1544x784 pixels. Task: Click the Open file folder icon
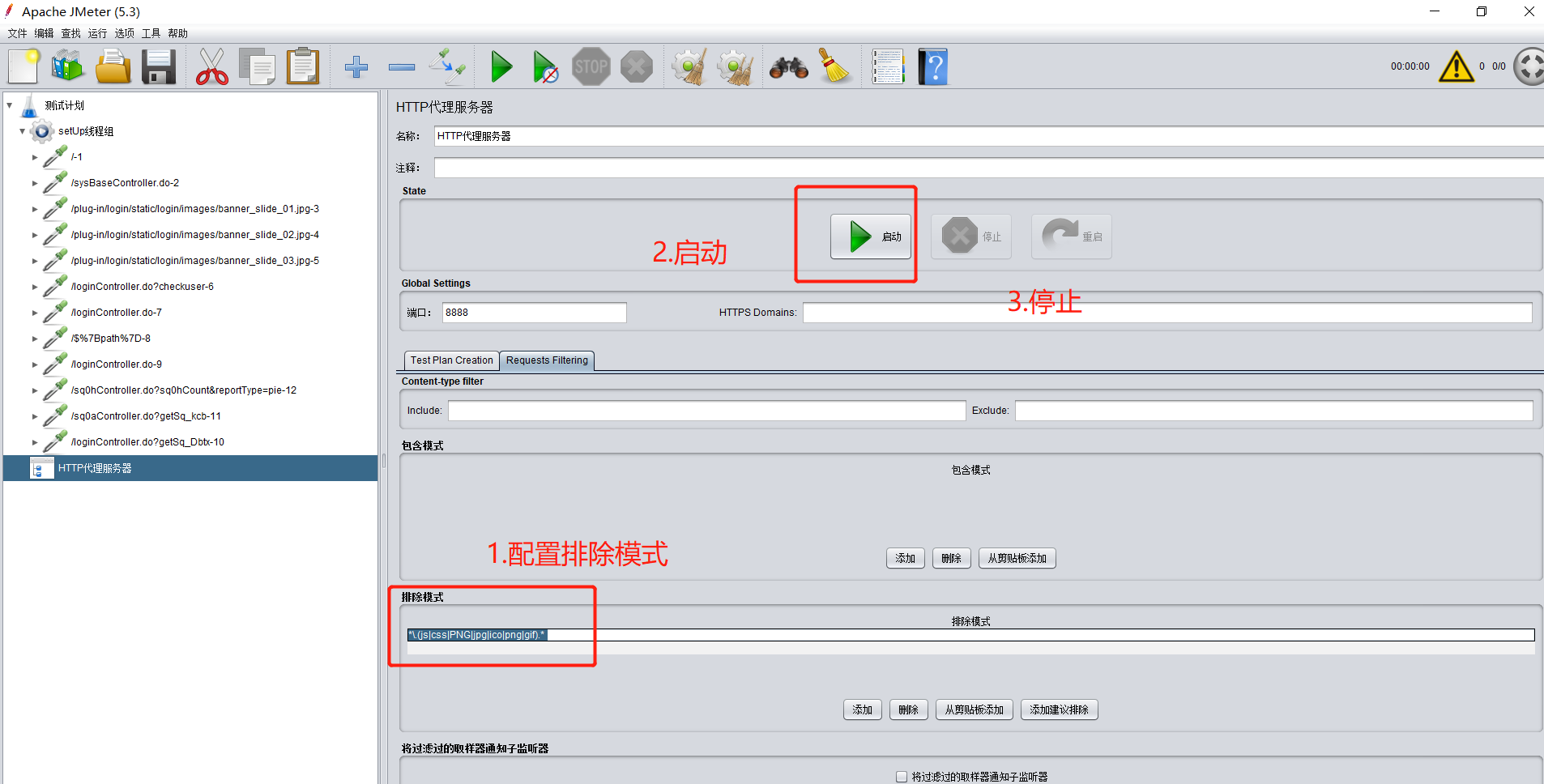(x=113, y=66)
